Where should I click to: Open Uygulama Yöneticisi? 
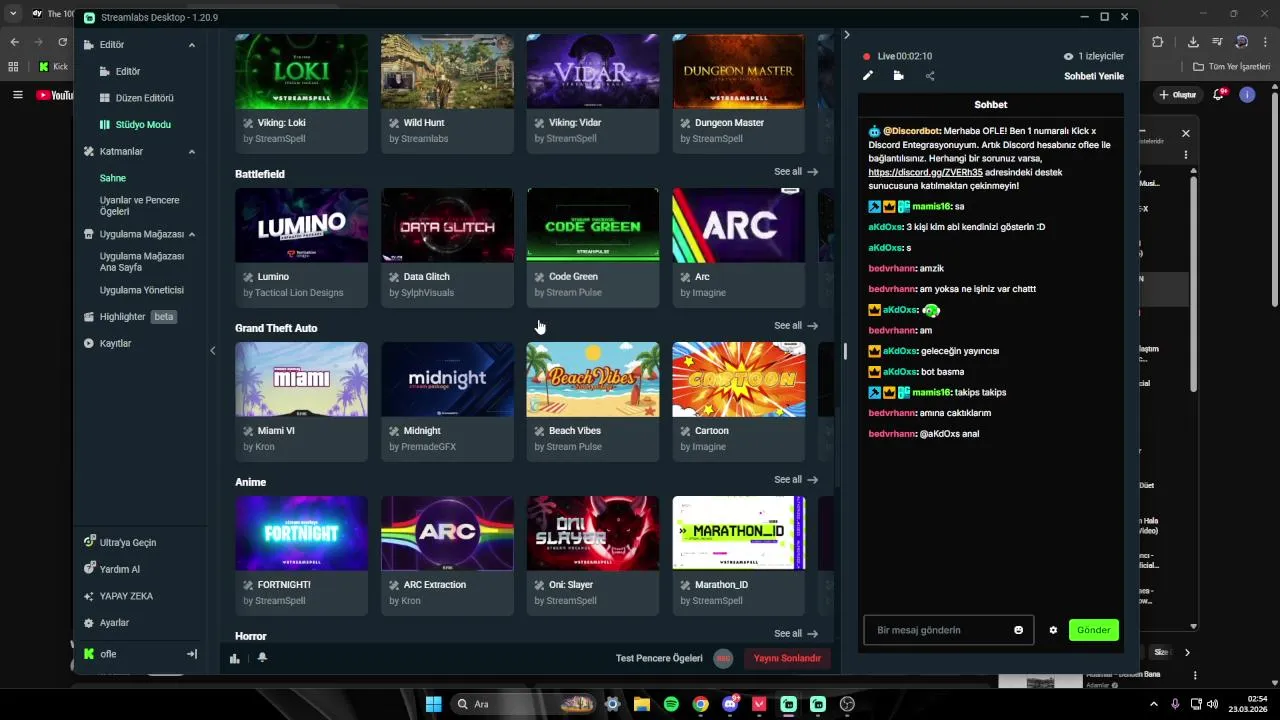pos(142,290)
